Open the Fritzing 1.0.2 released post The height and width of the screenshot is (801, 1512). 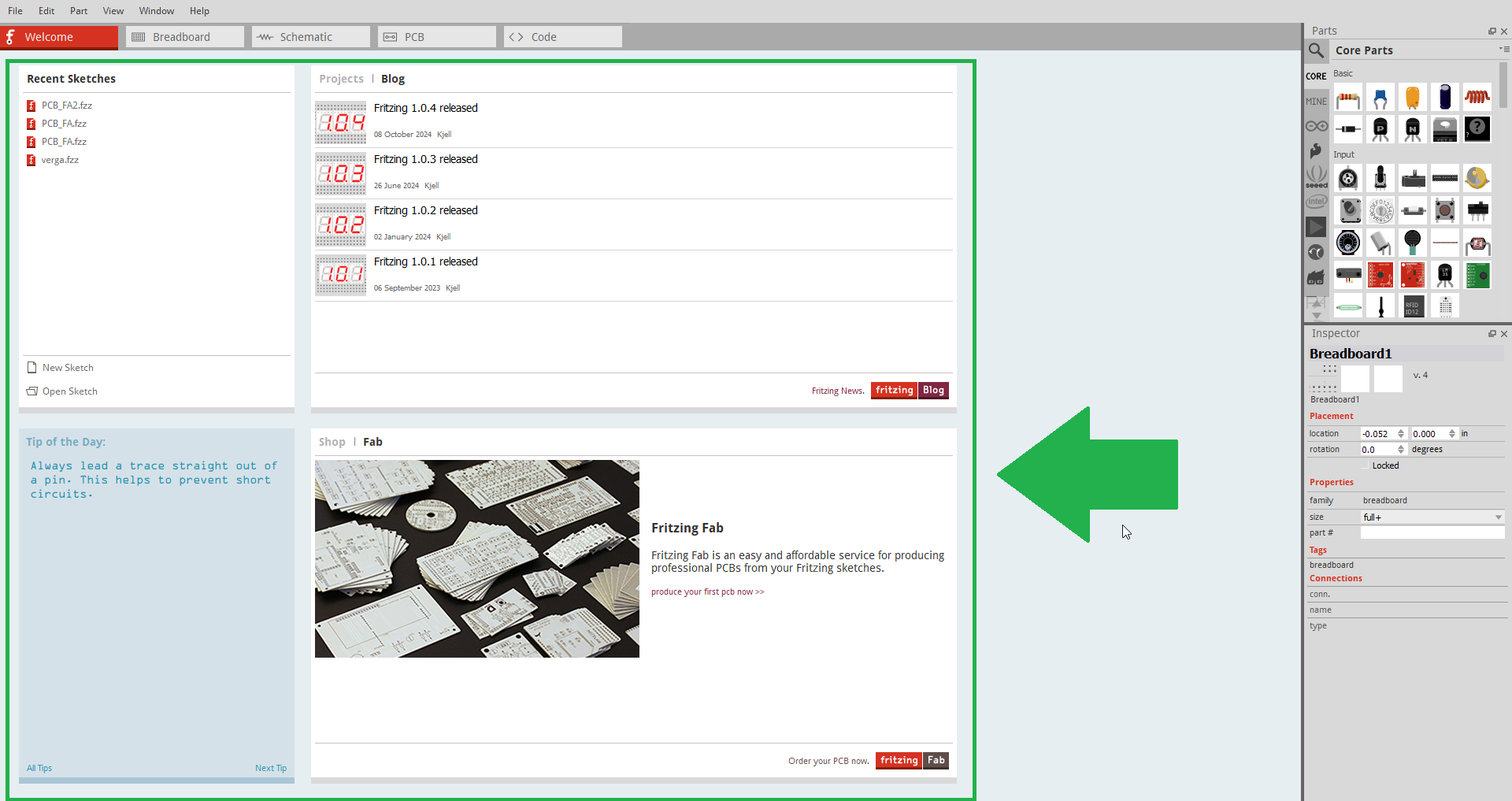[x=426, y=210]
